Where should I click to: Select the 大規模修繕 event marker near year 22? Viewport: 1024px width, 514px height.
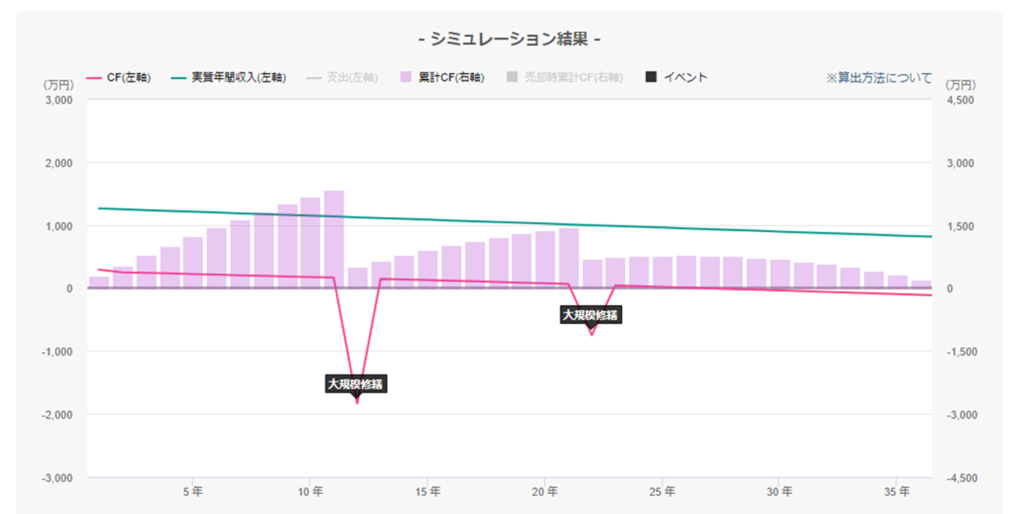click(x=590, y=315)
